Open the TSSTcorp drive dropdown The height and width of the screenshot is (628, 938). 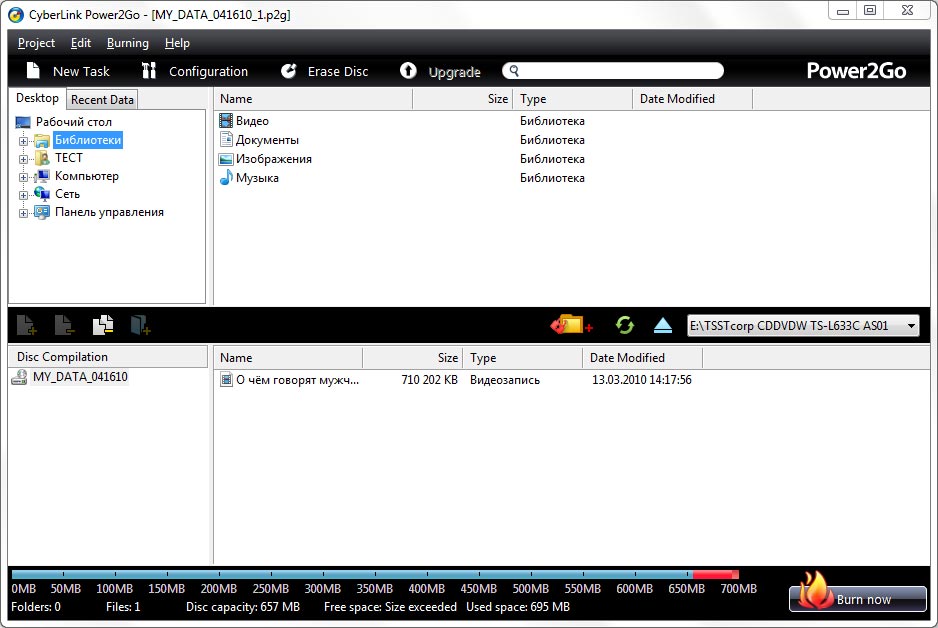pyautogui.click(x=911, y=326)
